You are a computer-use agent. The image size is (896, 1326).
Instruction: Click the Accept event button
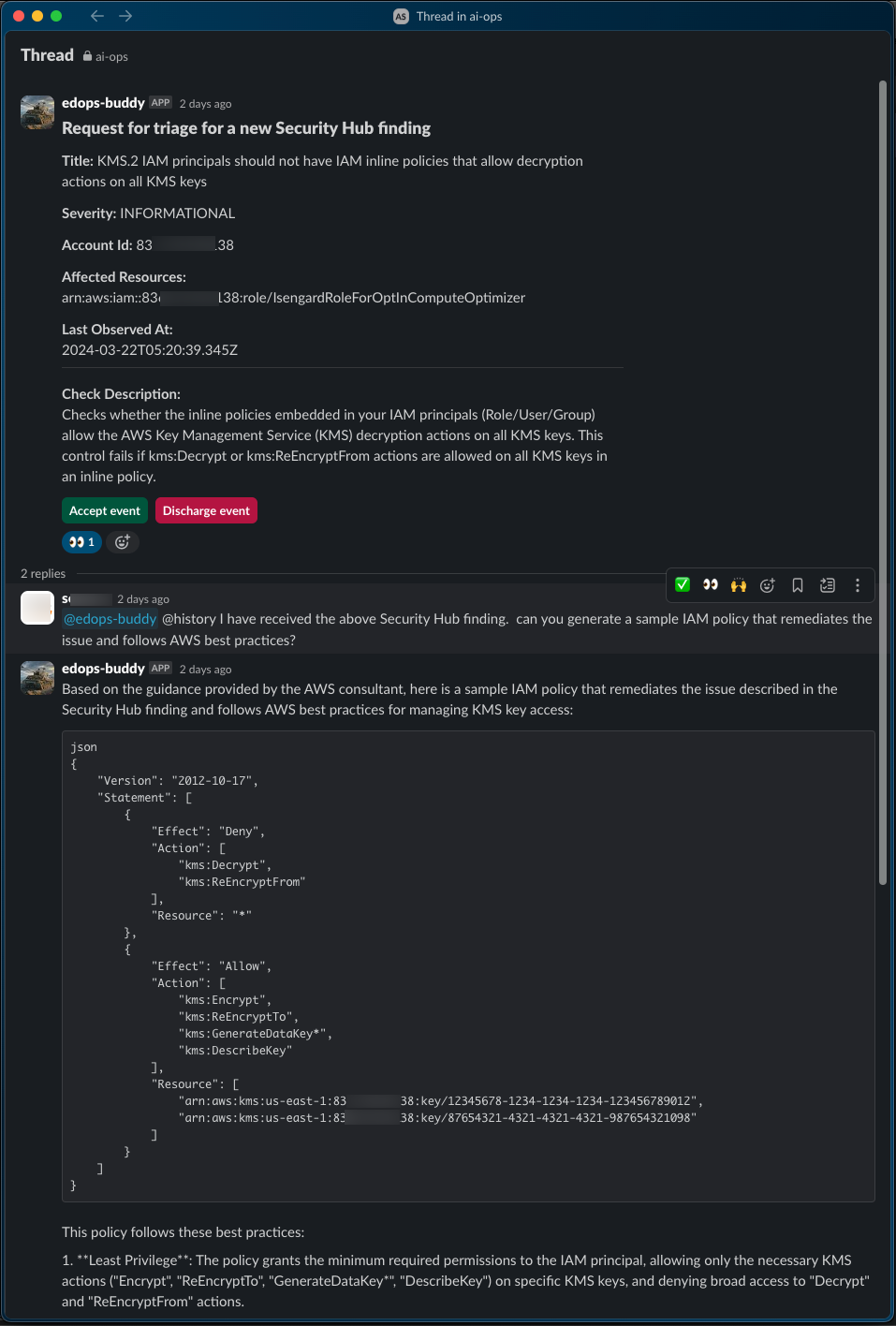(x=104, y=510)
